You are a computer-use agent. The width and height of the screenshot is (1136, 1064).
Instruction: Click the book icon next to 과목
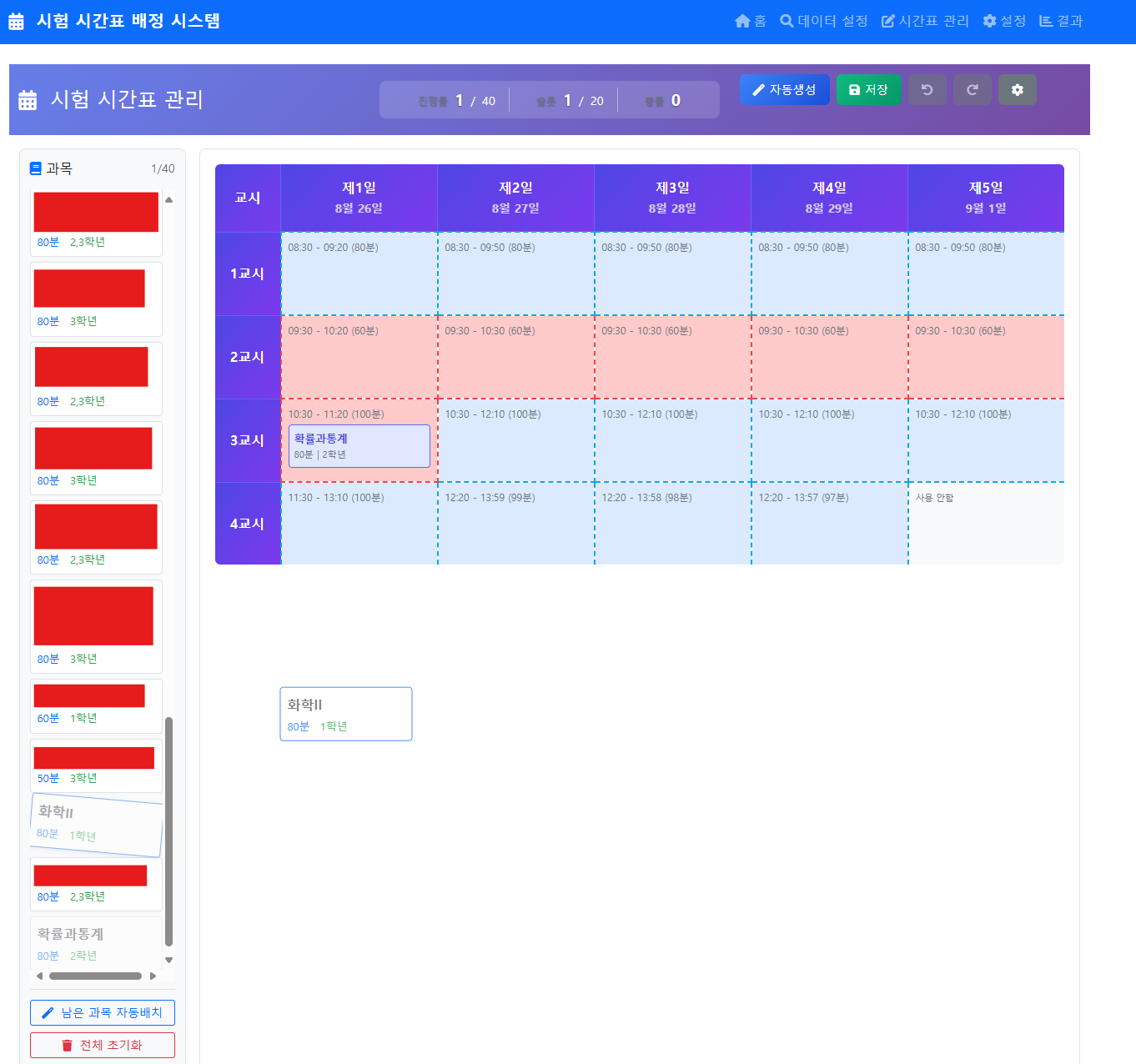(x=36, y=168)
